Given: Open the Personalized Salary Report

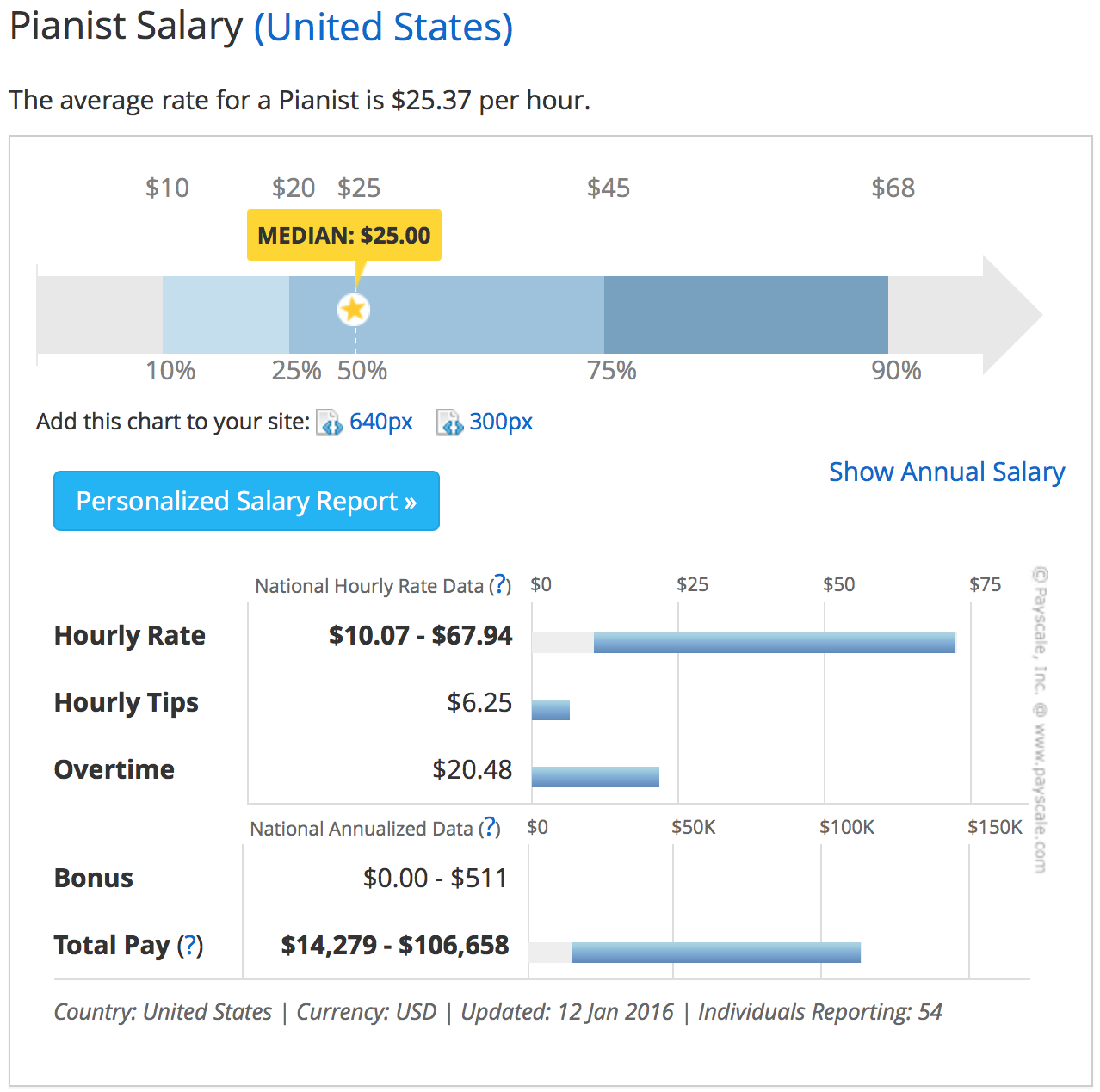Looking at the screenshot, I should 246,501.
